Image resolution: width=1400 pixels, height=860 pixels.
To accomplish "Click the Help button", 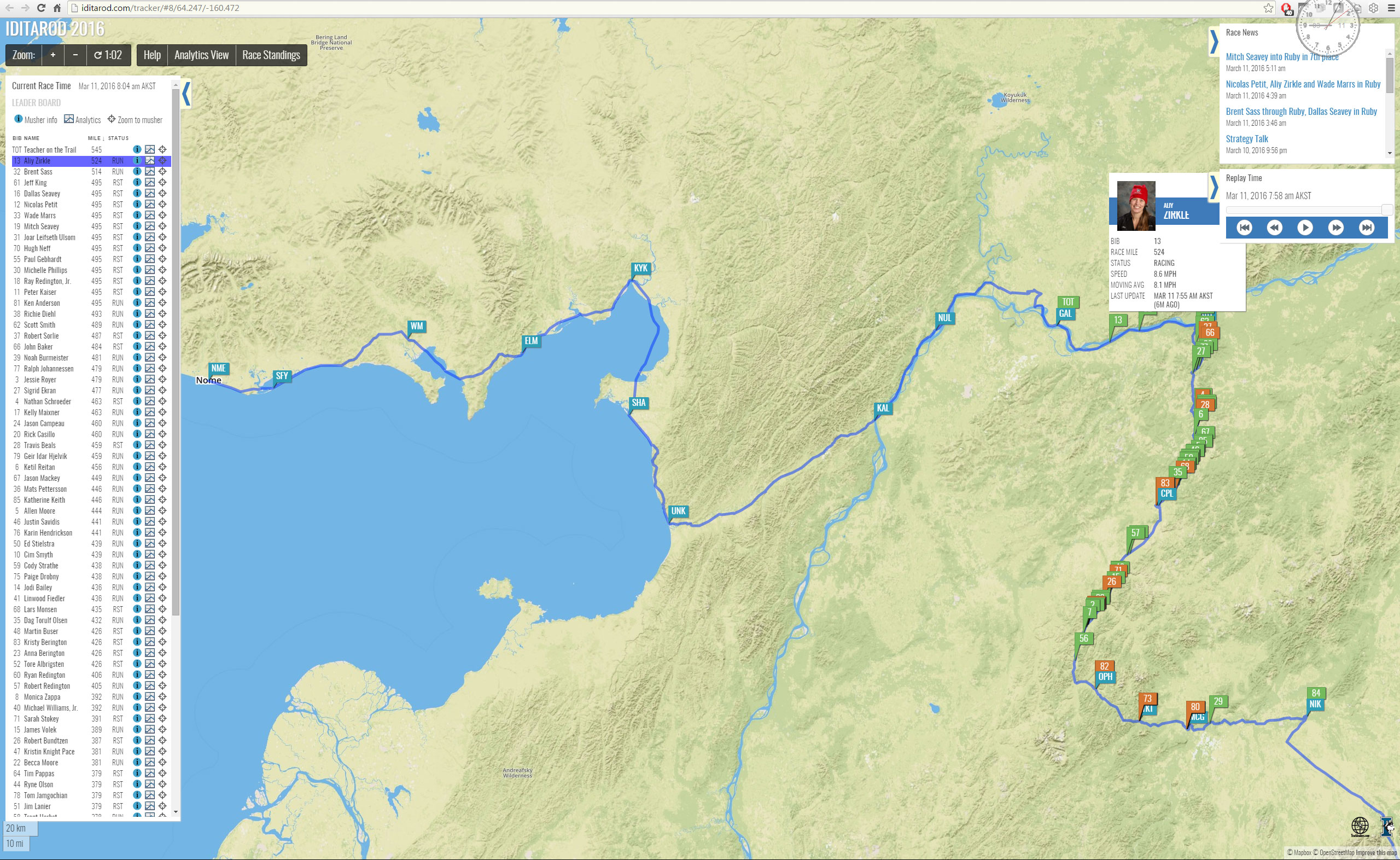I will coord(152,55).
